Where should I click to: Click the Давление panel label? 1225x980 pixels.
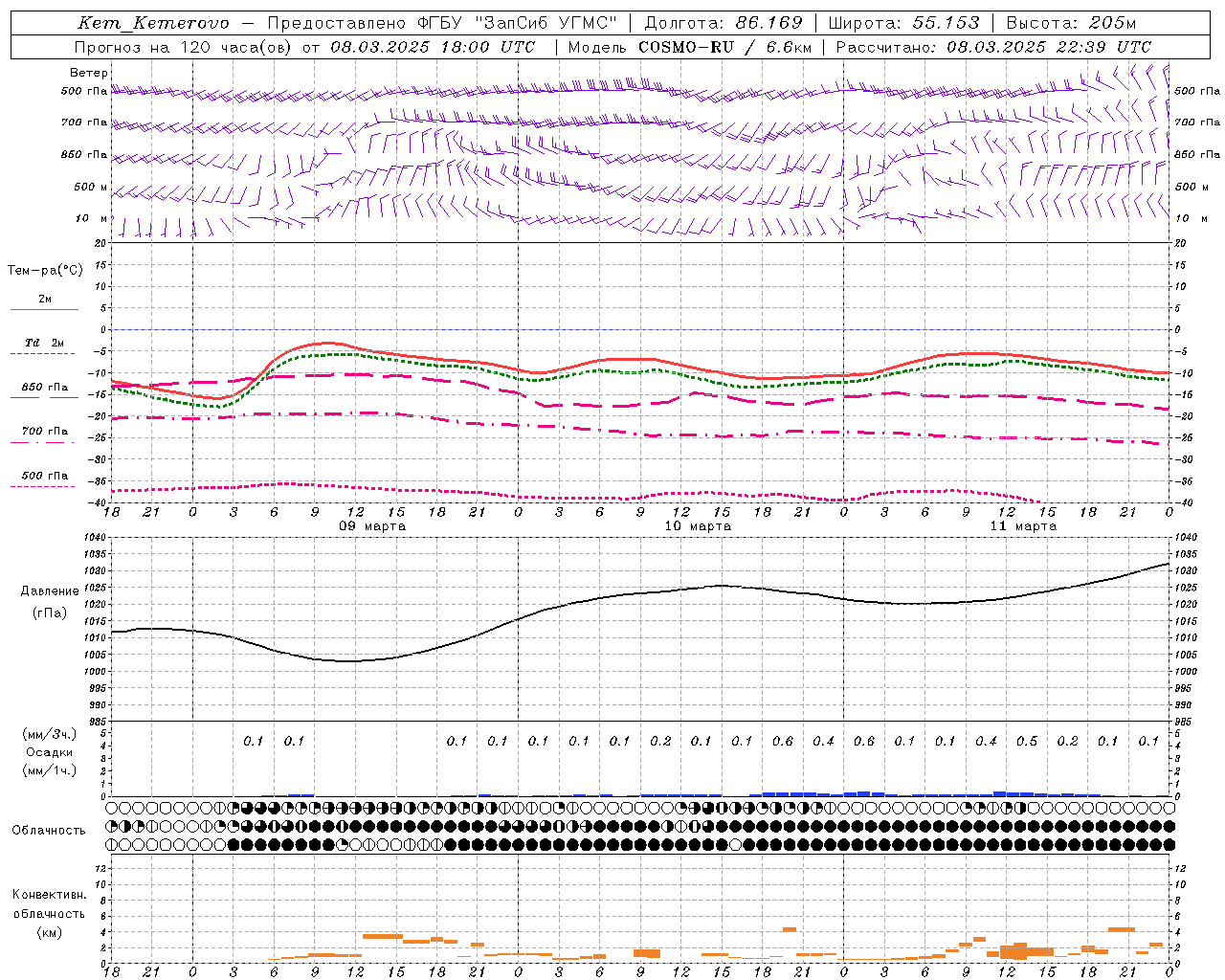click(50, 591)
